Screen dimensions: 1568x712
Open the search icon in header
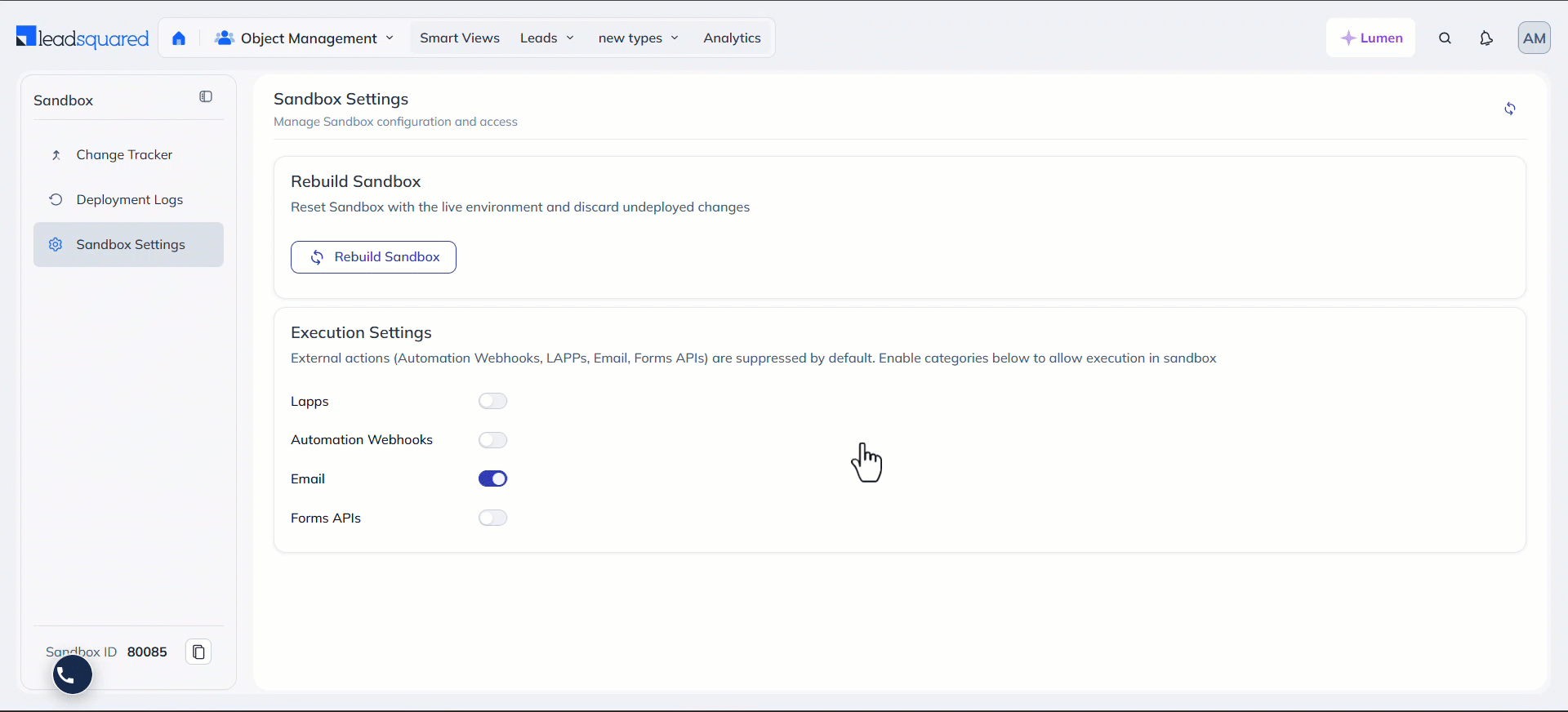(x=1445, y=38)
